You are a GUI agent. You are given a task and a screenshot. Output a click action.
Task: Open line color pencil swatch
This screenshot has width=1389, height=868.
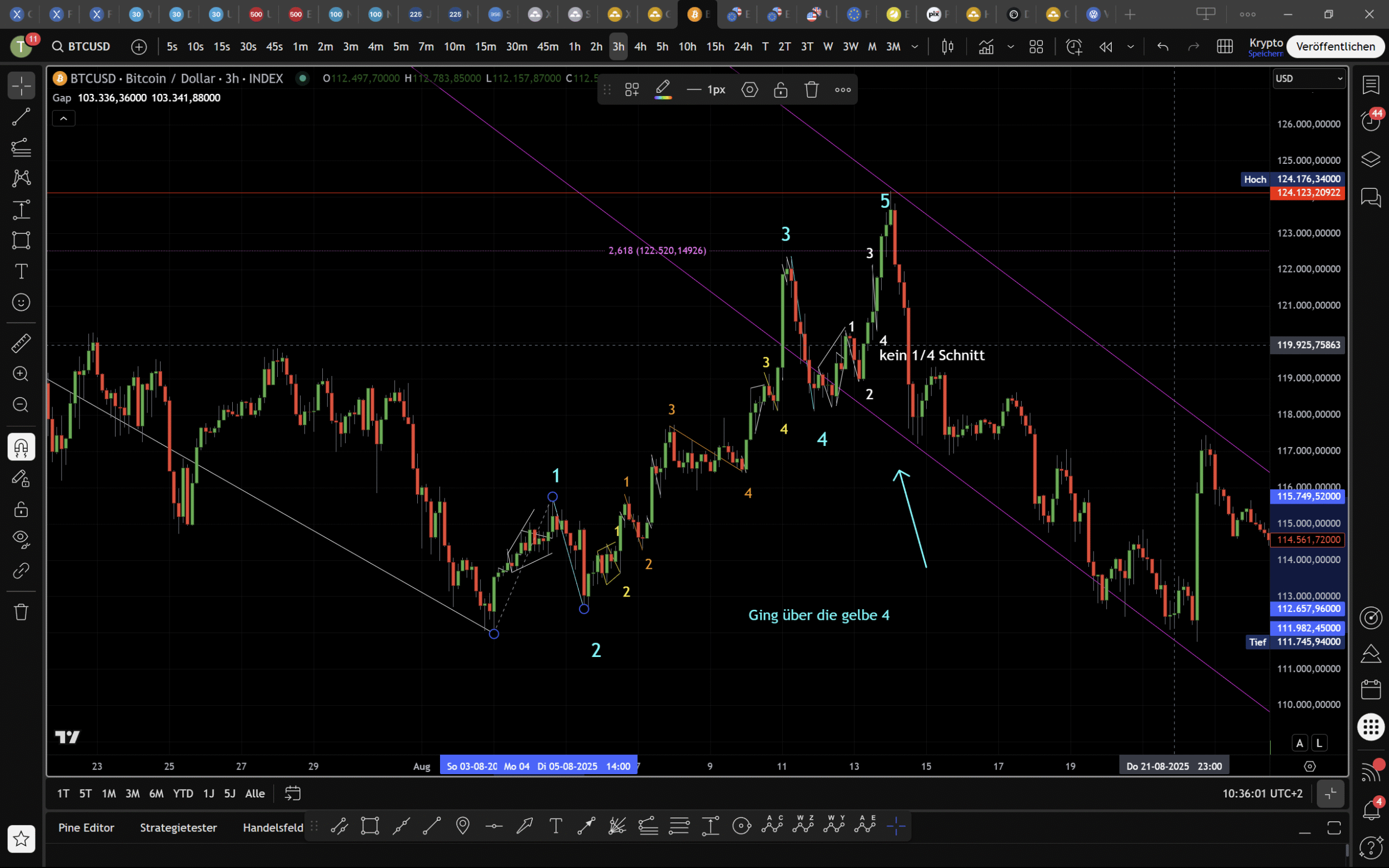point(663,89)
